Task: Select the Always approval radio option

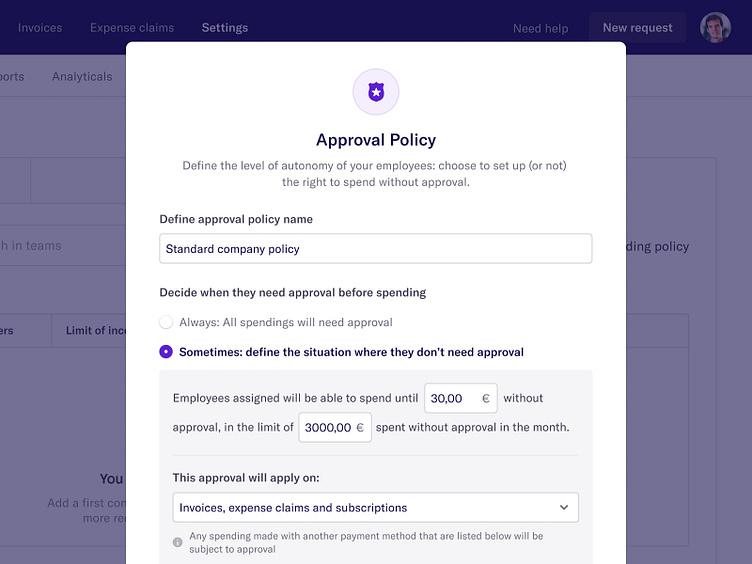Action: [166, 322]
